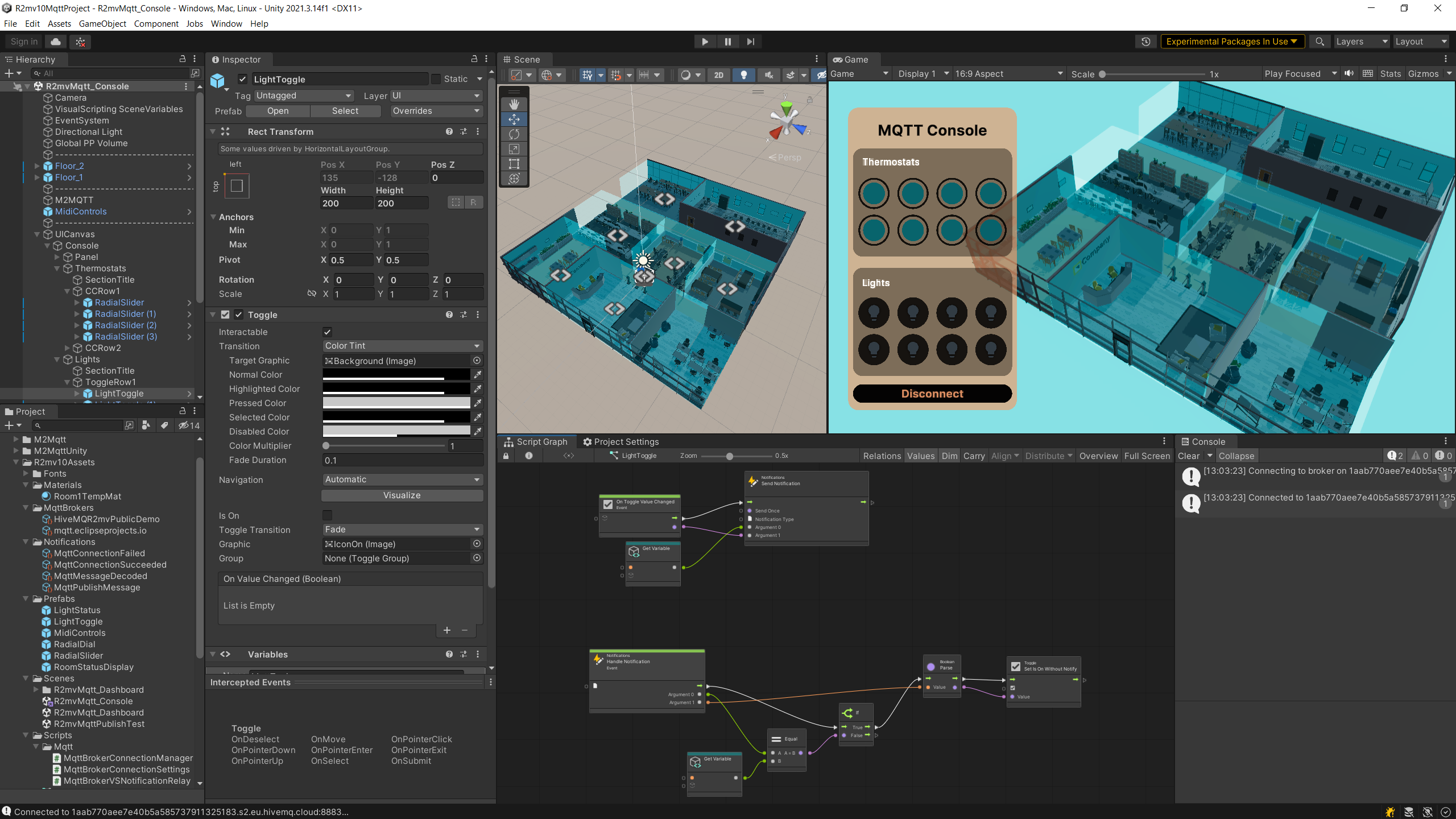This screenshot has width=1456, height=819.
Task: Open Create menu plus in Hierarchy
Action: coord(13,73)
